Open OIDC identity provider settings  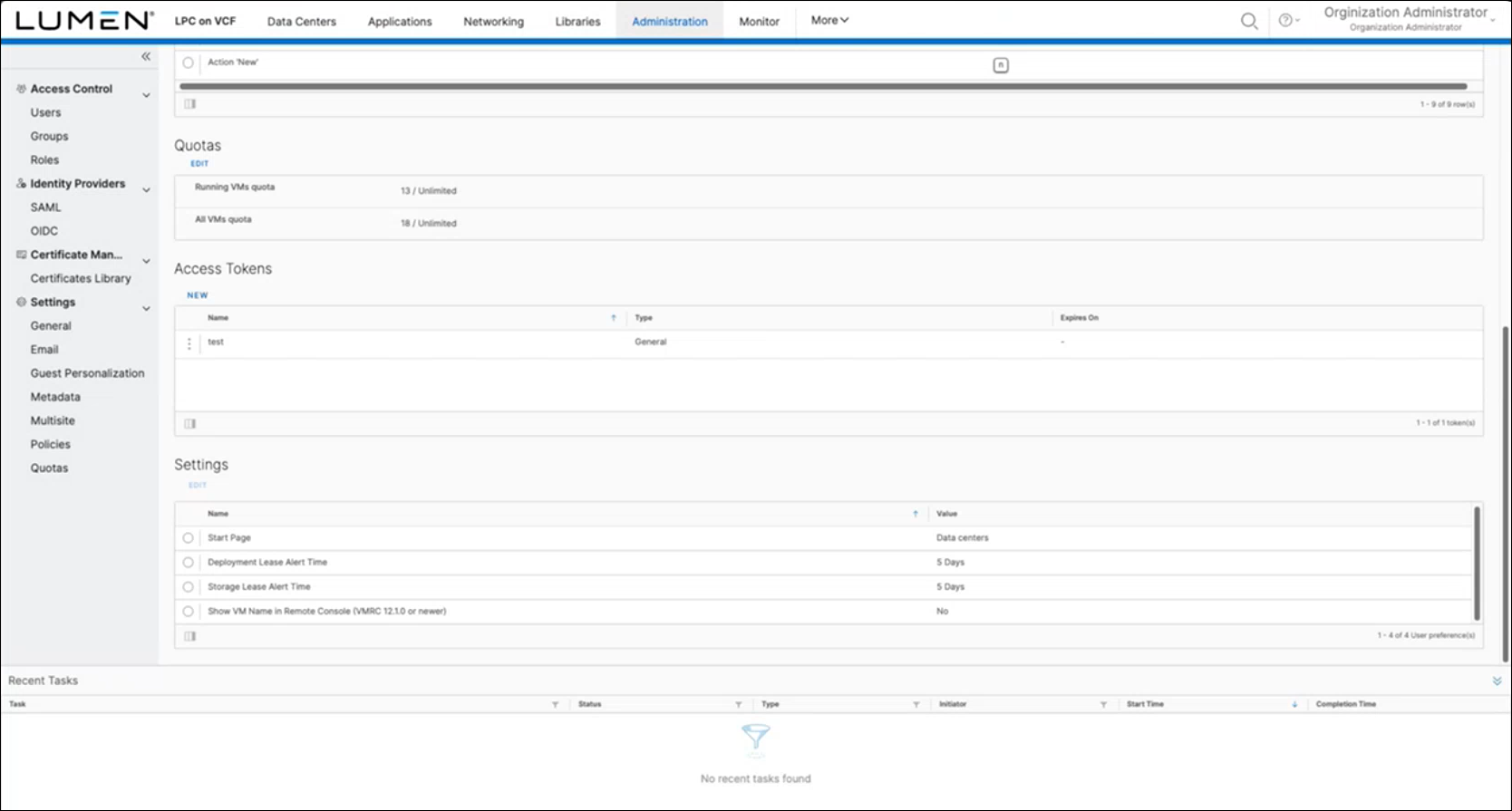point(44,231)
